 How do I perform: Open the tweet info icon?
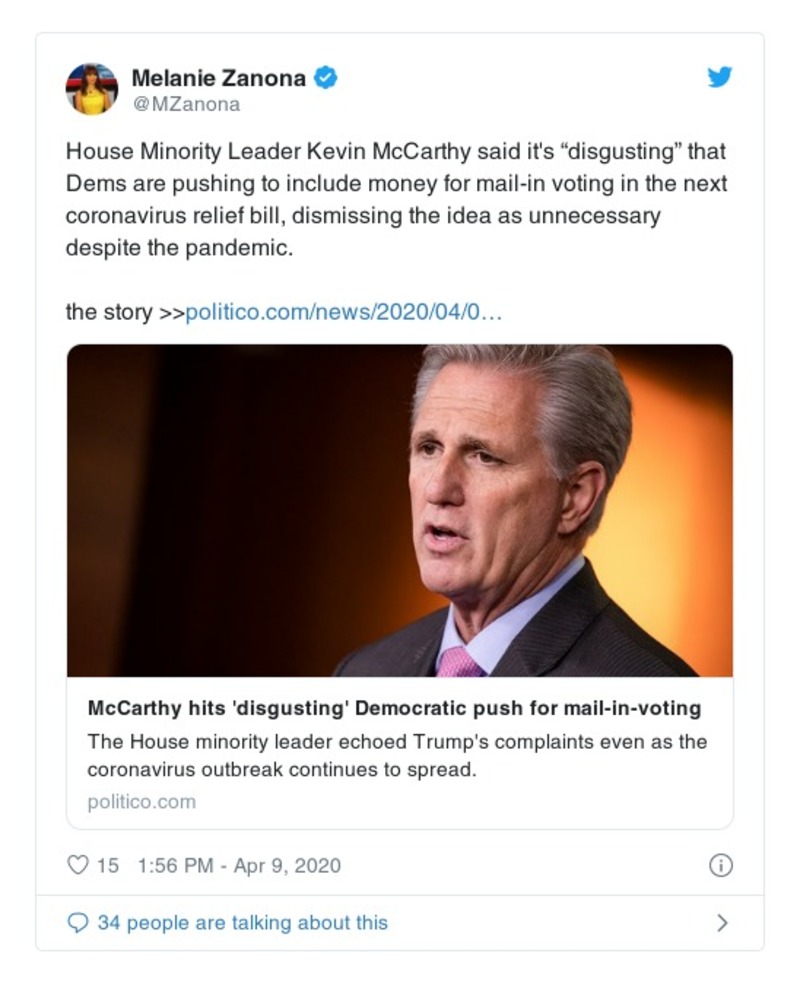pyautogui.click(x=720, y=866)
